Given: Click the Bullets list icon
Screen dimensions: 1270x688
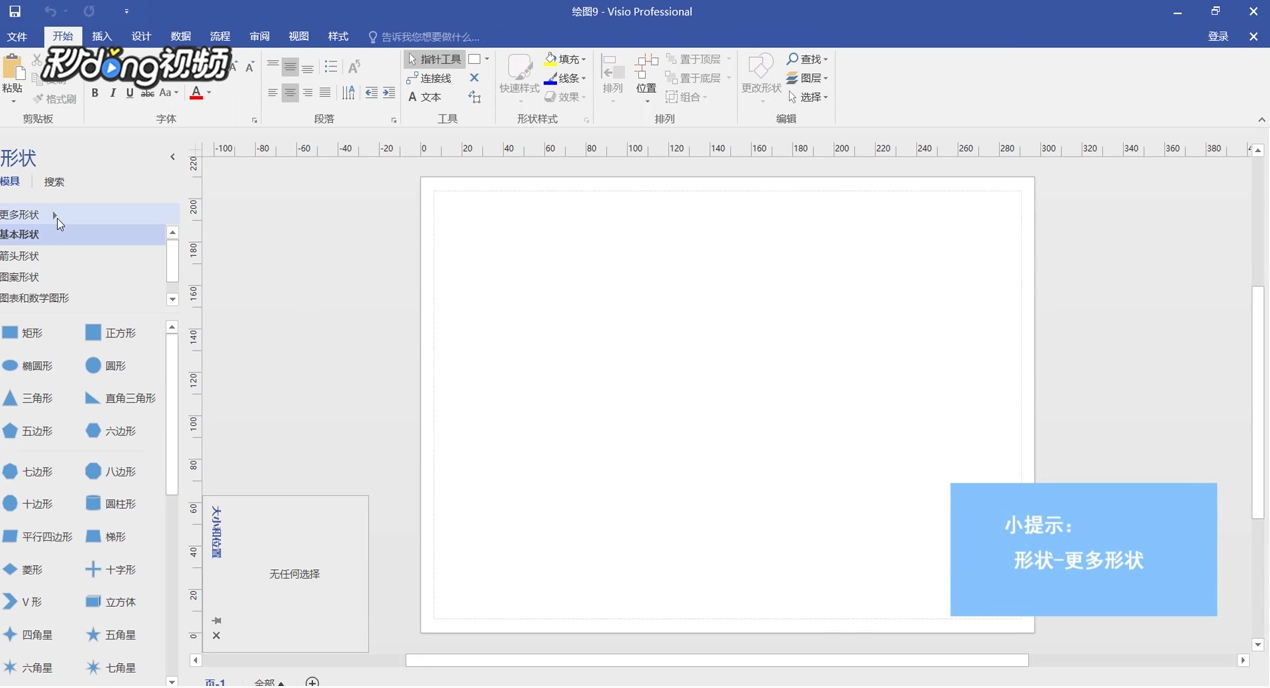Looking at the screenshot, I should [331, 66].
